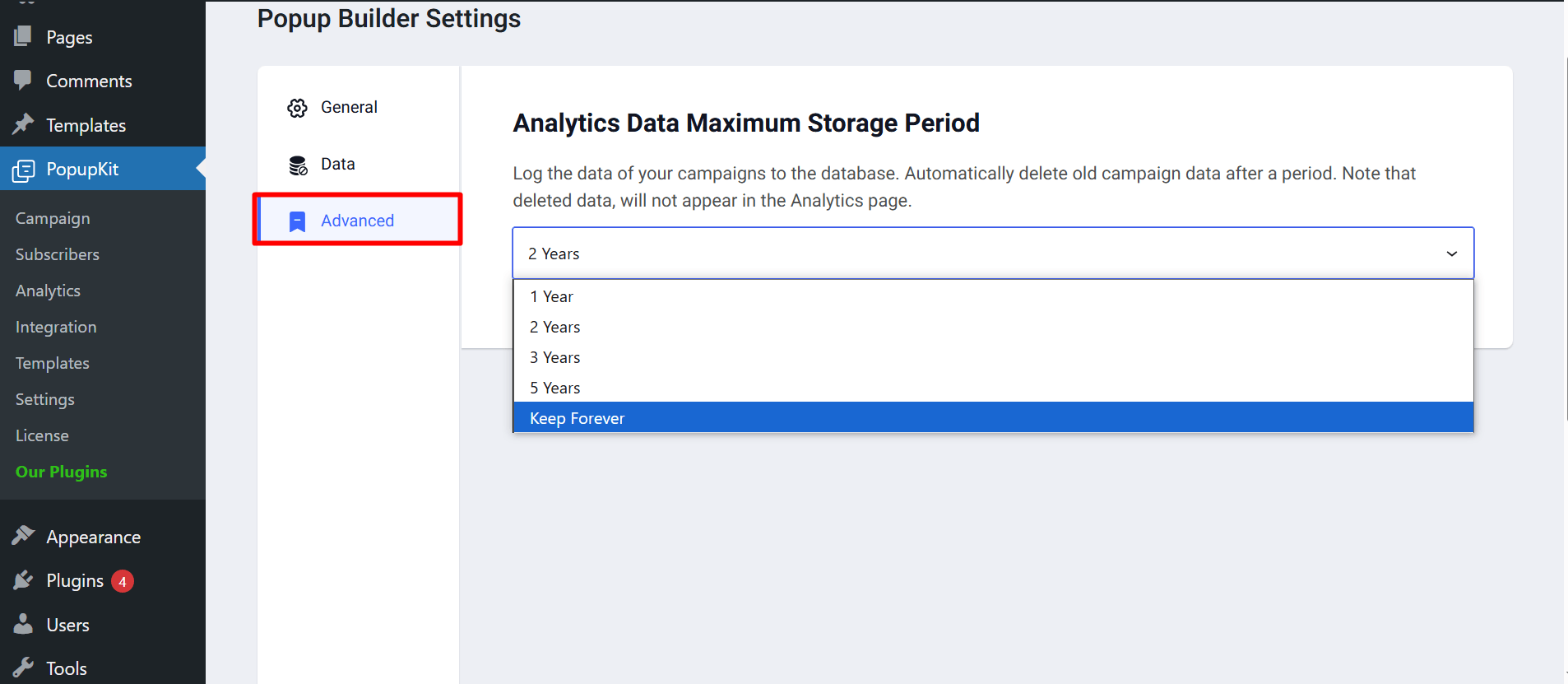Click the Tools wrench icon

pyautogui.click(x=23, y=668)
